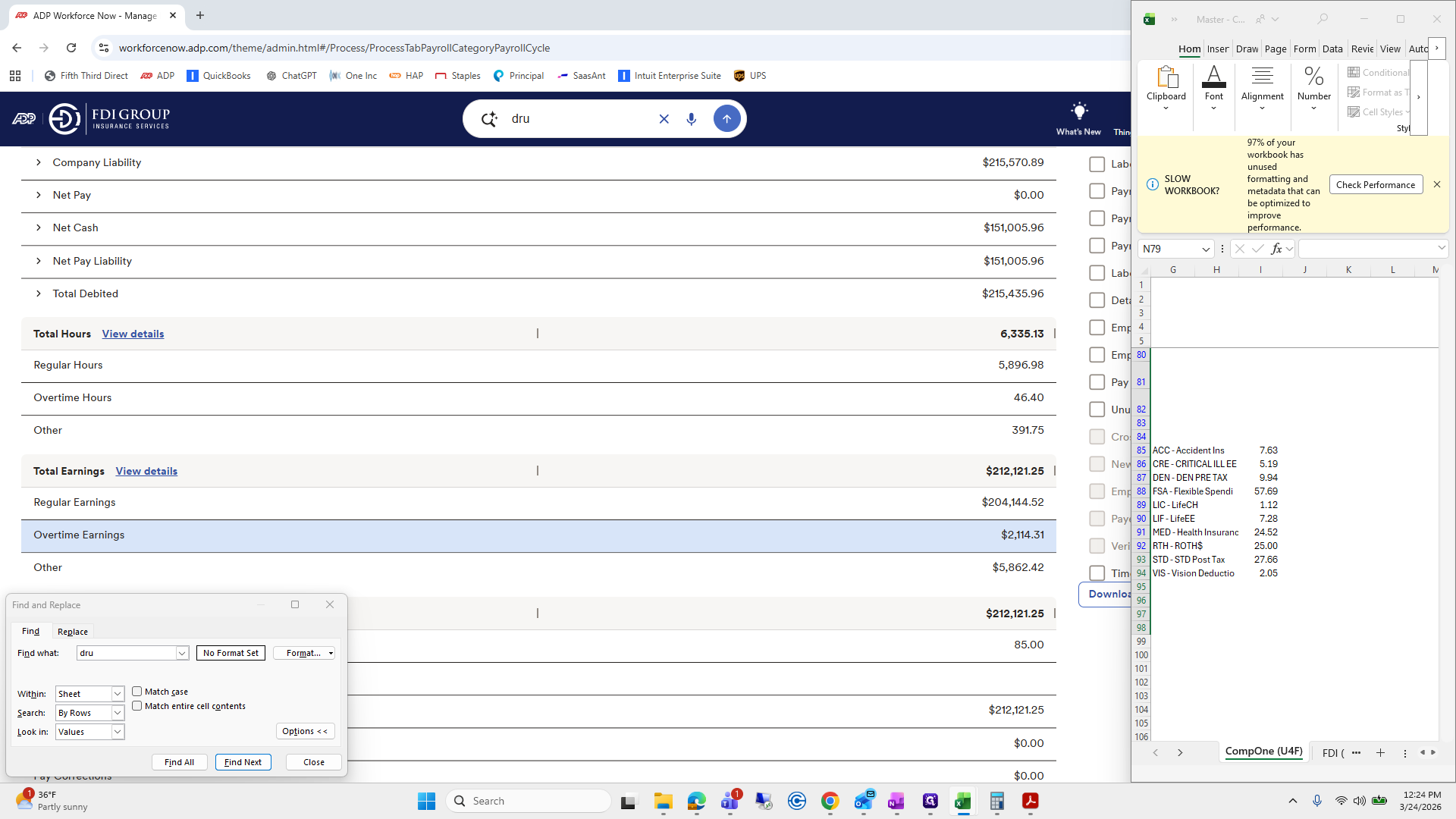Open the Look in Values dropdown
Image resolution: width=1456 pixels, height=819 pixels.
[118, 732]
